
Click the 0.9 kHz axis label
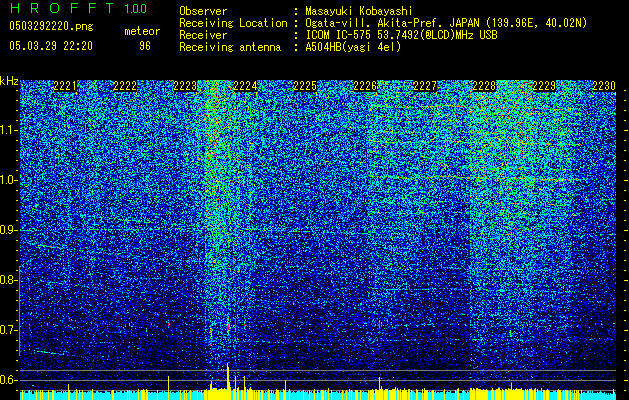click(x=9, y=230)
